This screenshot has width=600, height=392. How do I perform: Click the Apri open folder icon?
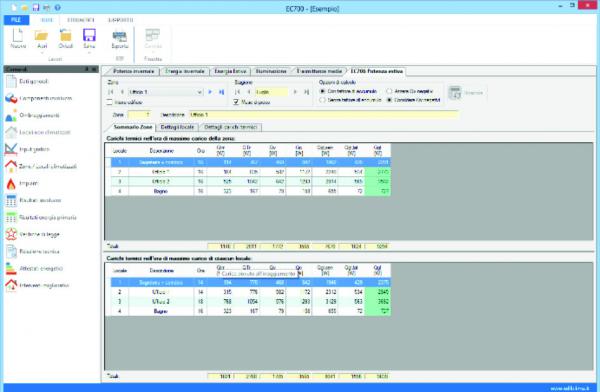click(x=41, y=36)
